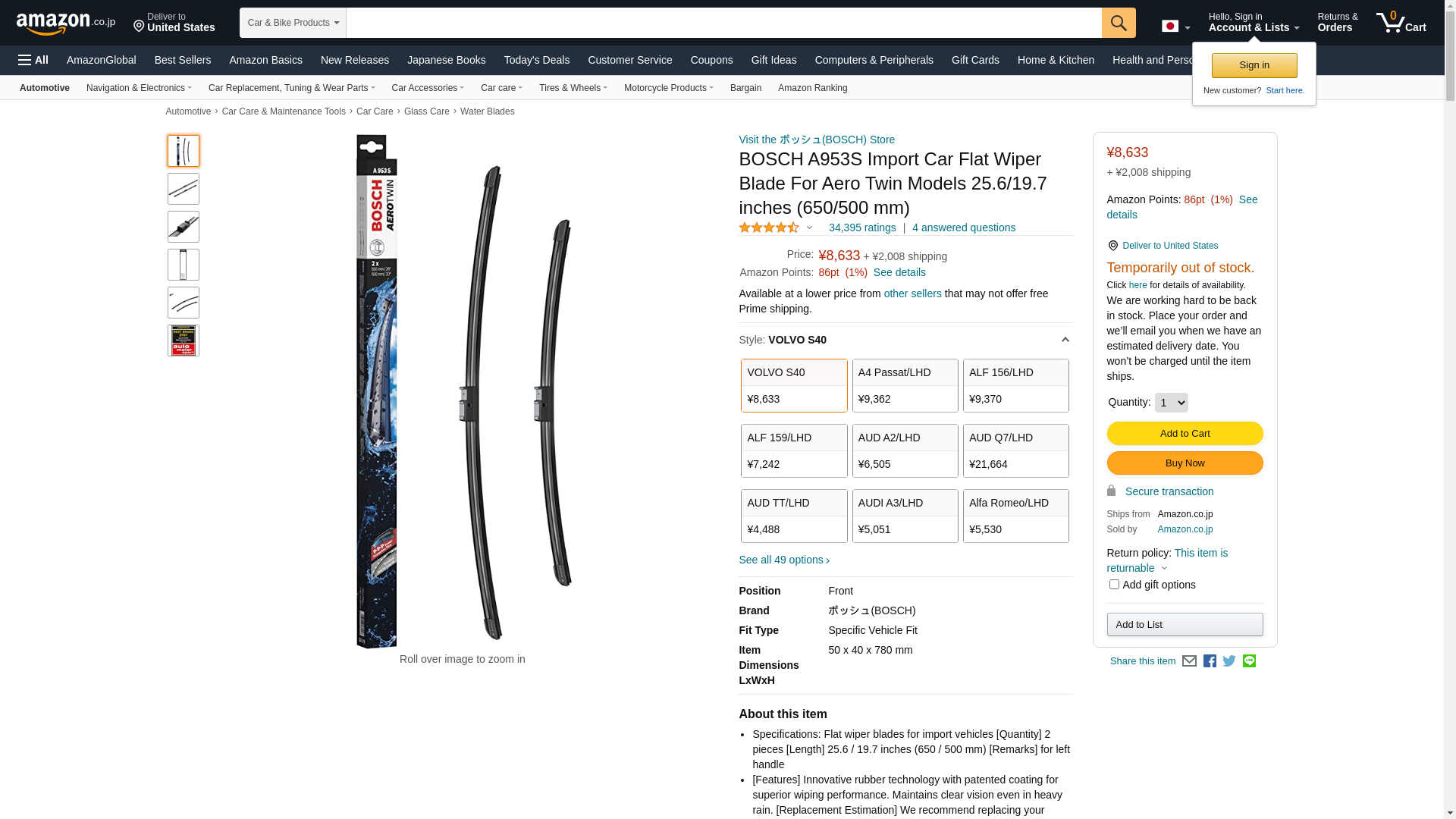Collapse the Style VOLVO S40 section

click(1065, 340)
